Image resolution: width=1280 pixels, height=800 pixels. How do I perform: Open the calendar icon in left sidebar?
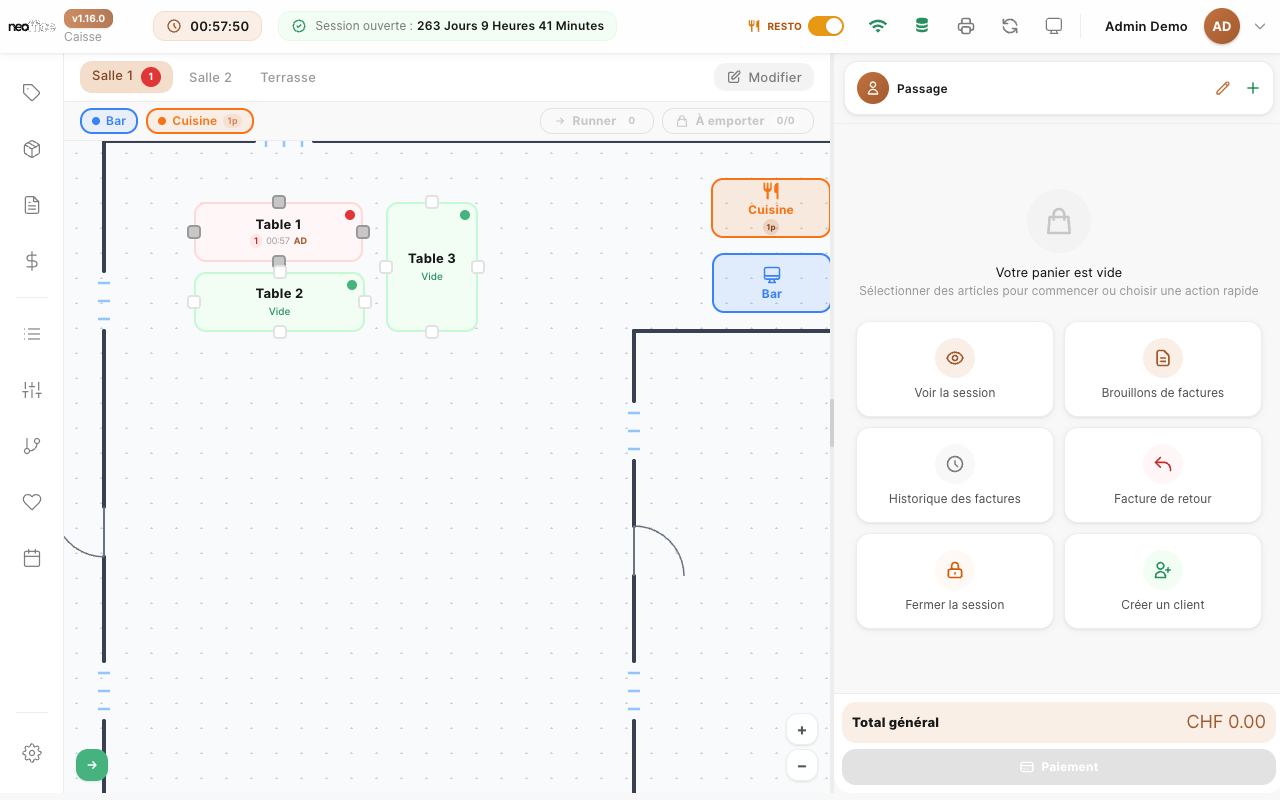click(32, 558)
